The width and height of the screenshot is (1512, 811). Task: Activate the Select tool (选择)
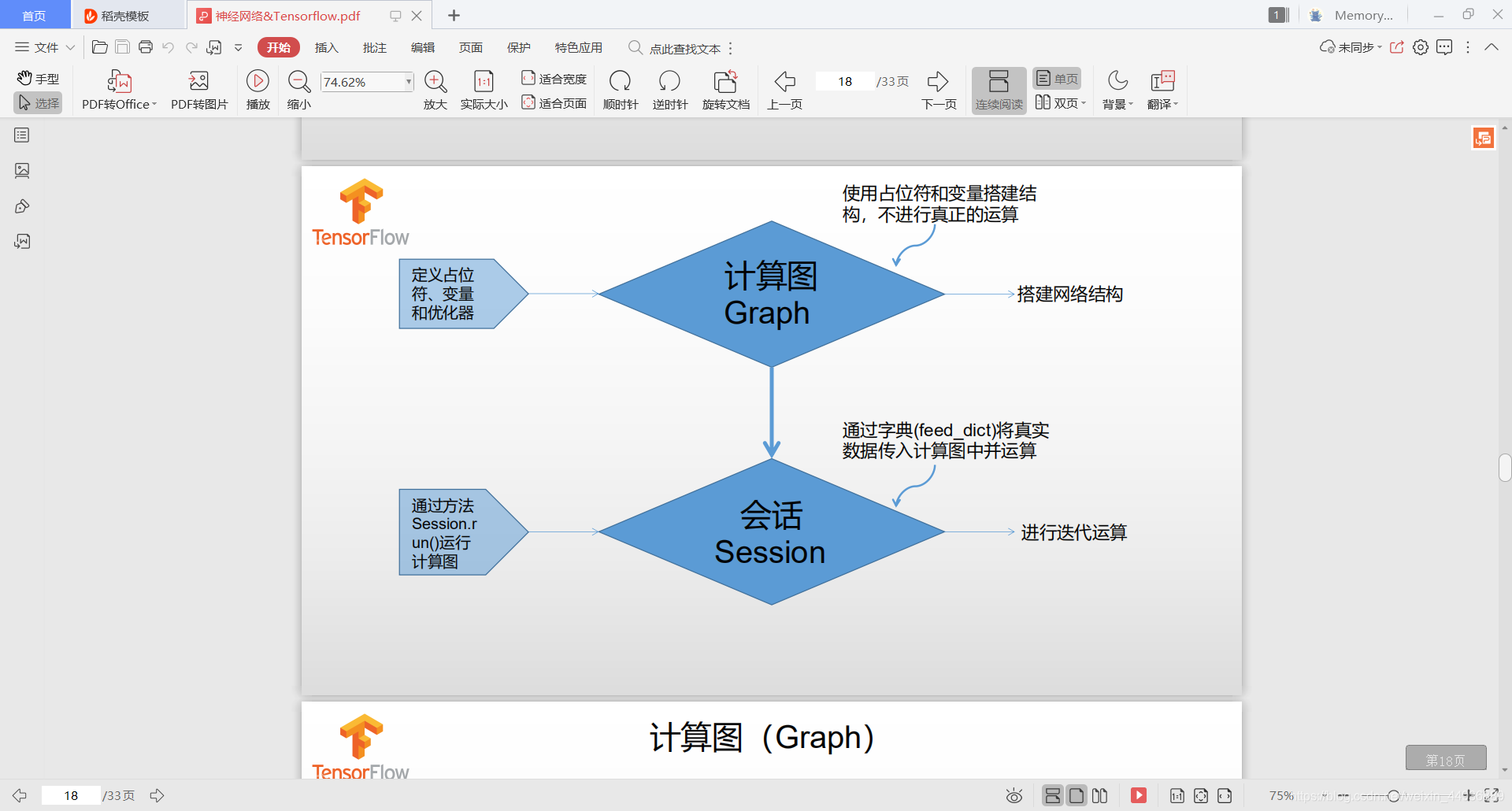click(x=39, y=103)
